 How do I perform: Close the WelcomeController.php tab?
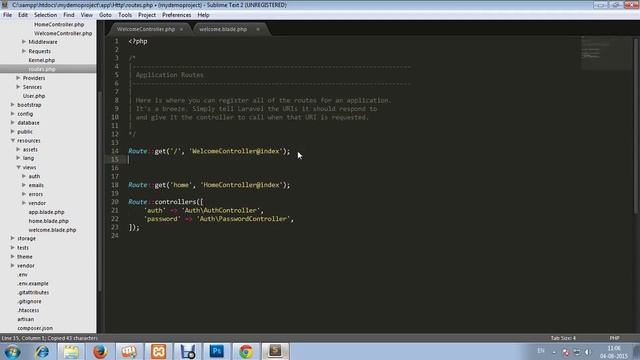[181, 29]
